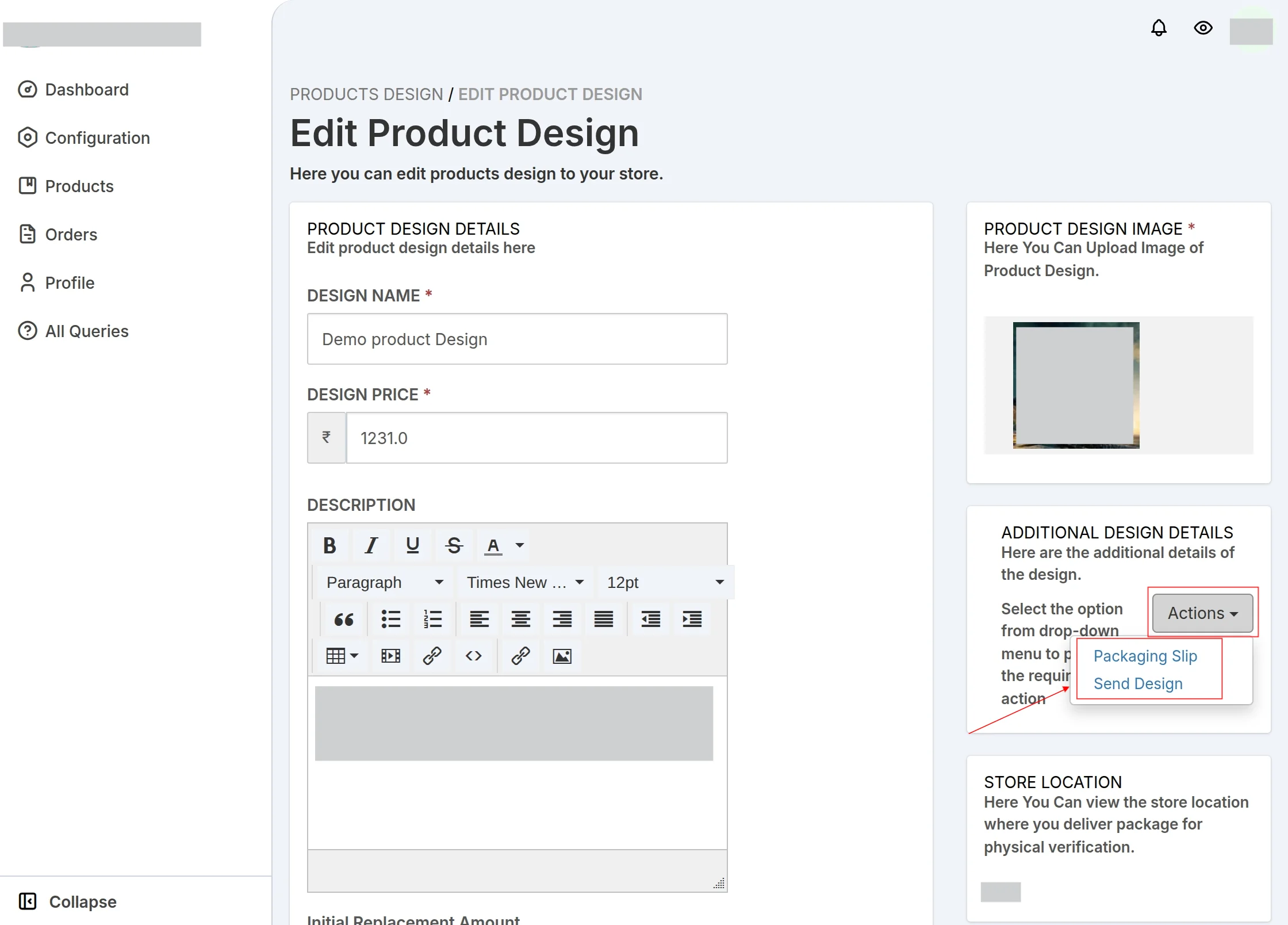Click the second link icon beside image

[x=521, y=656]
